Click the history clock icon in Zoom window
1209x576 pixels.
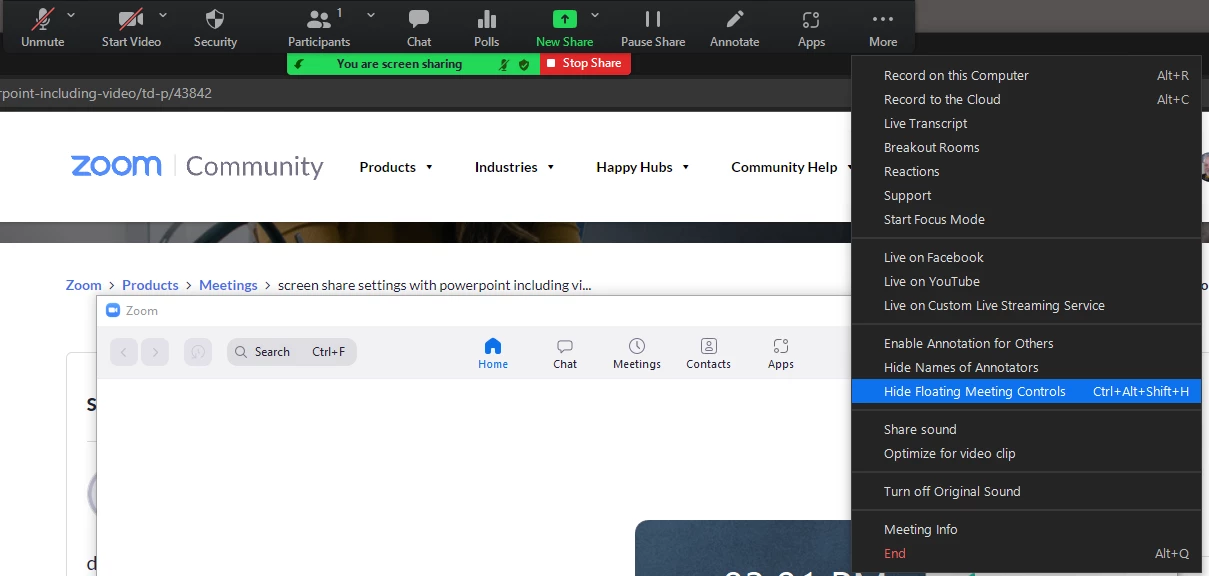click(198, 352)
